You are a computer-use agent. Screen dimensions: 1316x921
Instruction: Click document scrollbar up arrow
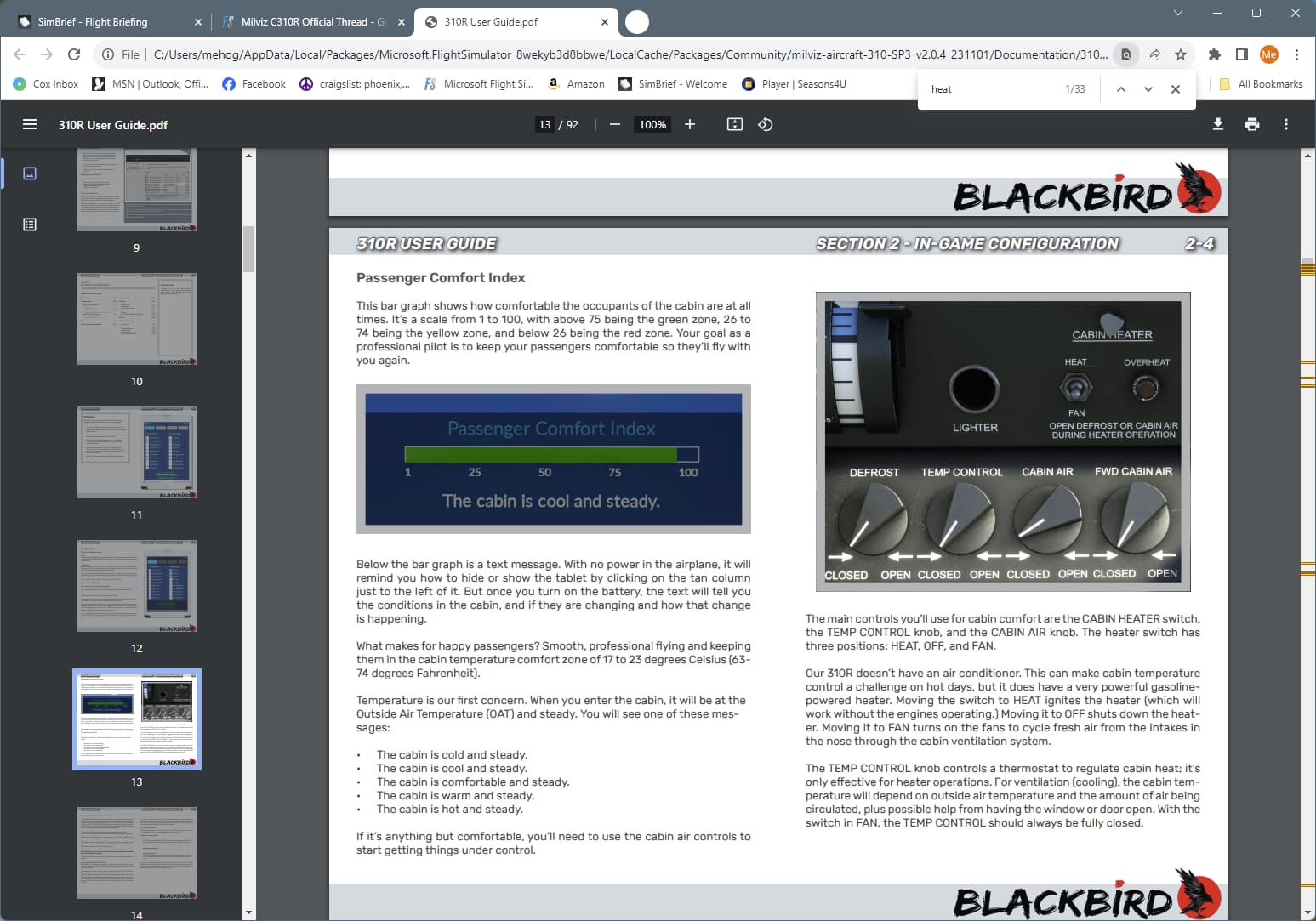click(1308, 155)
